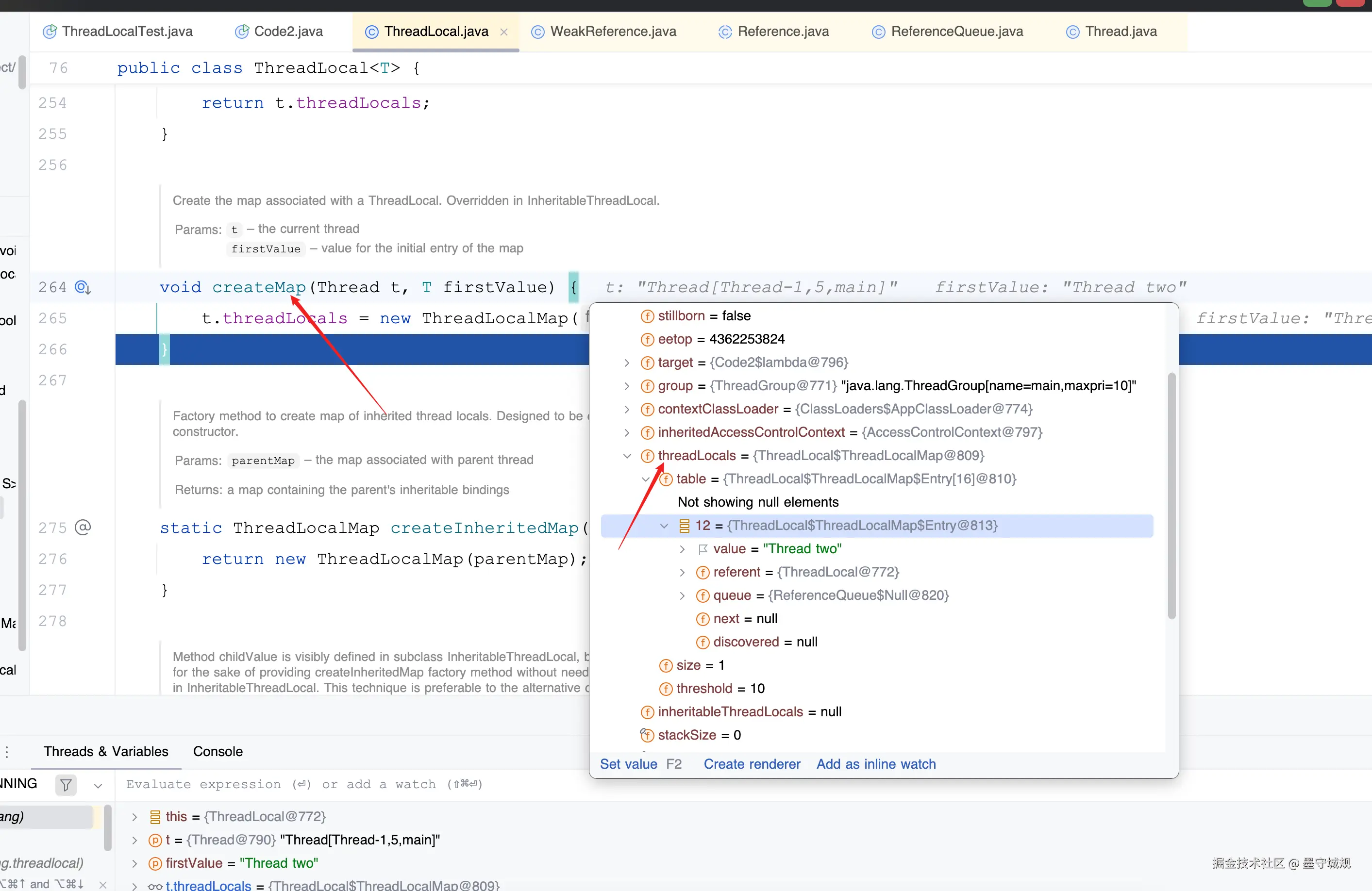Click Add as inline watch

876,764
